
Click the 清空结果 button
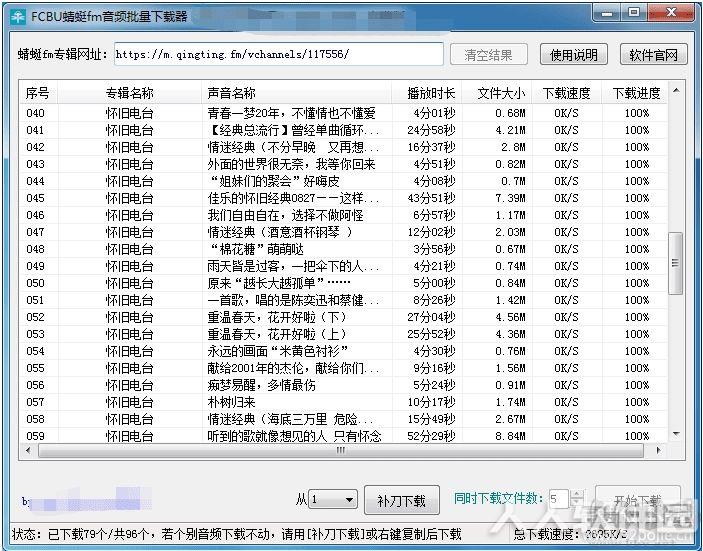click(488, 55)
